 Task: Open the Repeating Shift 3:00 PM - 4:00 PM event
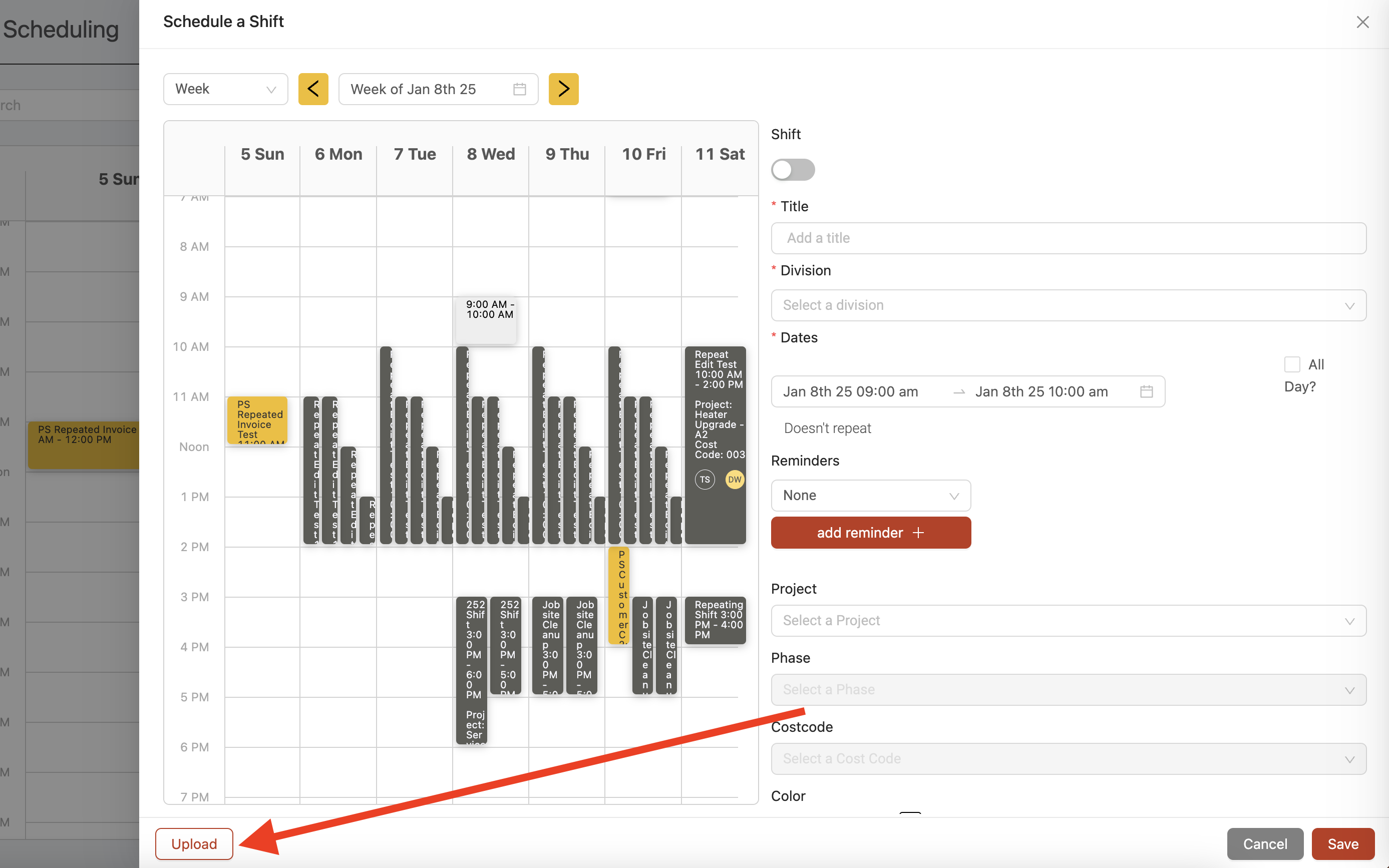(x=716, y=621)
